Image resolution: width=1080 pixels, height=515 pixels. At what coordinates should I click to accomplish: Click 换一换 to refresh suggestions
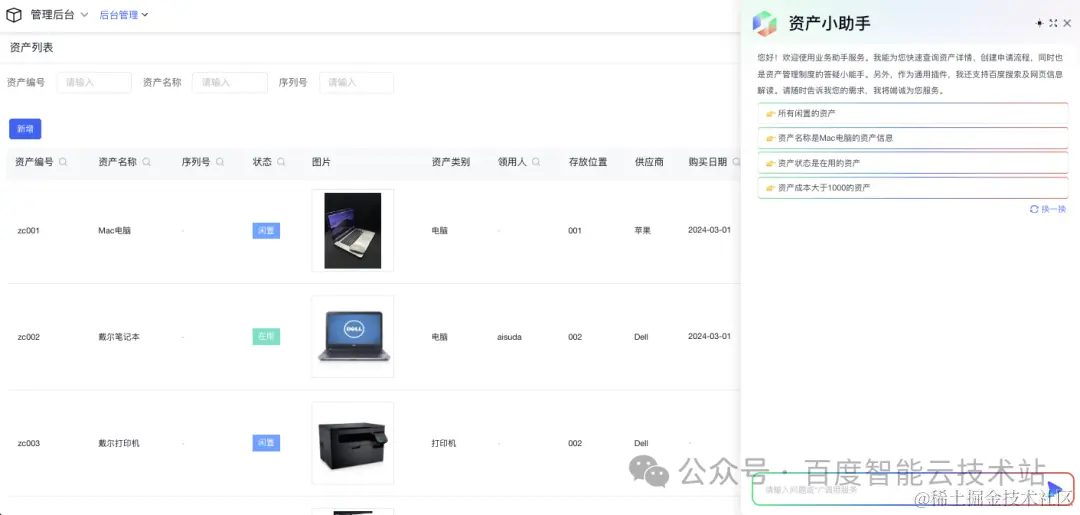[1048, 209]
